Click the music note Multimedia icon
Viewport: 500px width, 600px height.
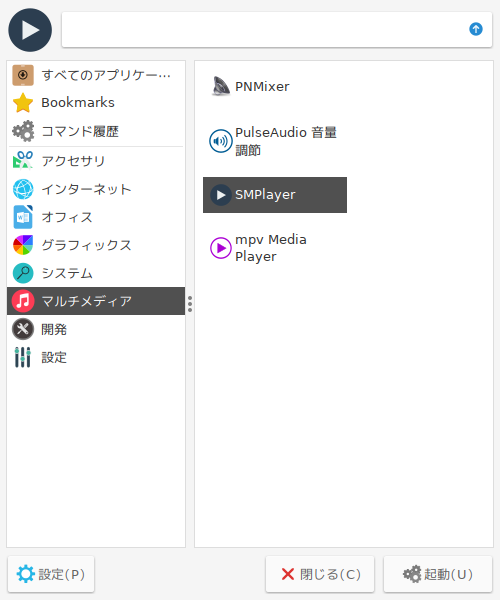pyautogui.click(x=23, y=301)
